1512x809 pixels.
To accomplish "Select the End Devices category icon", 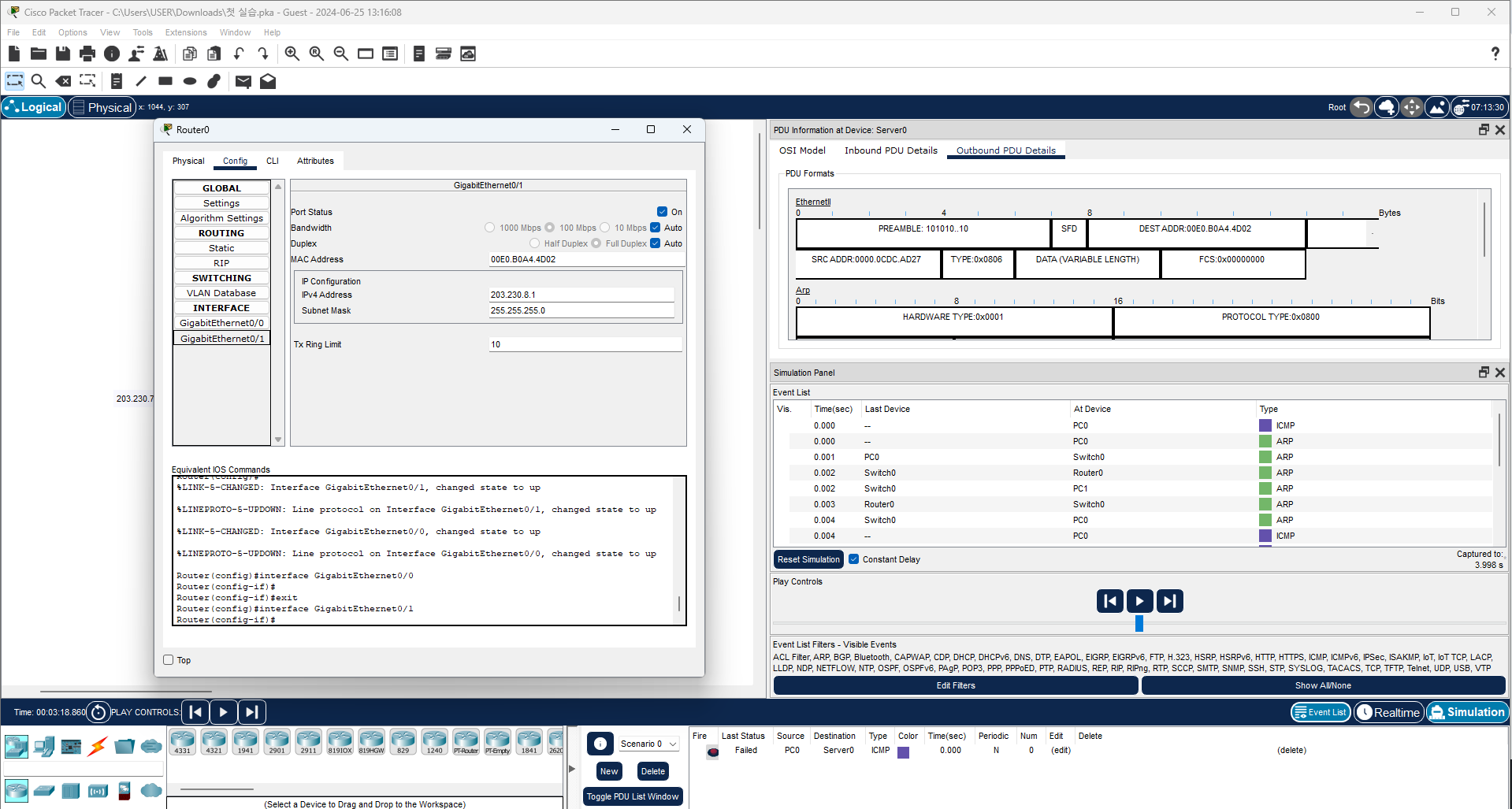I will pos(44,745).
